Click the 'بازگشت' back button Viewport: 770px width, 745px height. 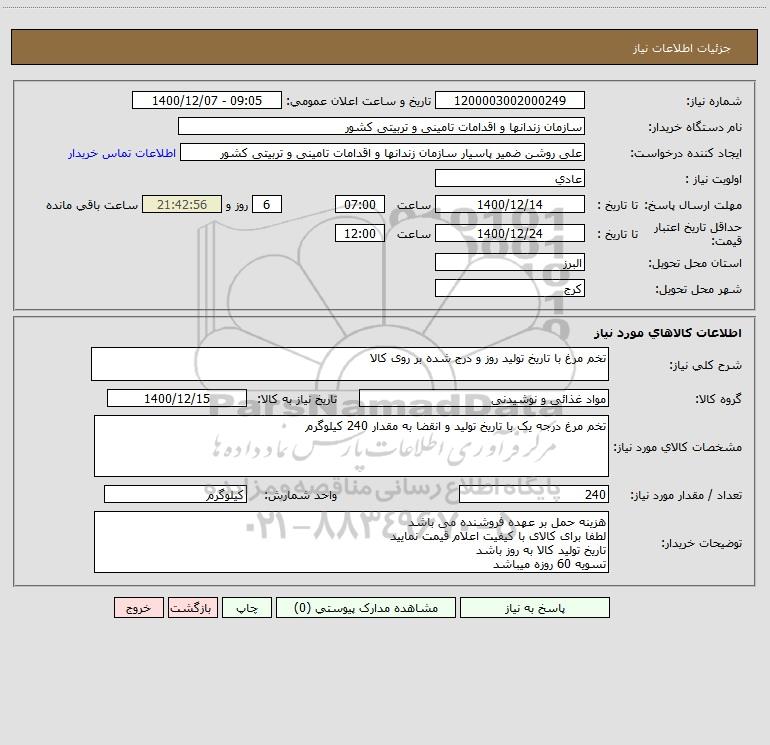192,607
